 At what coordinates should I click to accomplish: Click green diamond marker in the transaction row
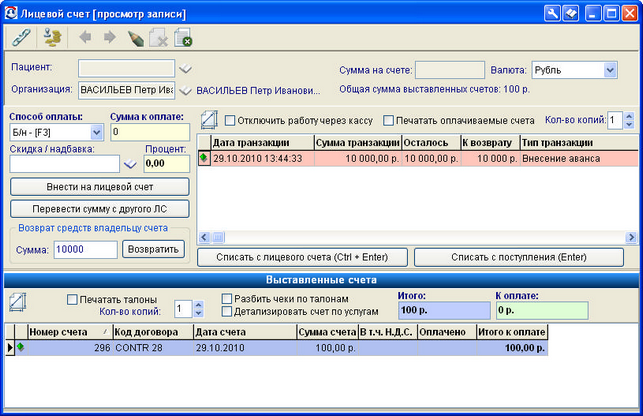(204, 158)
